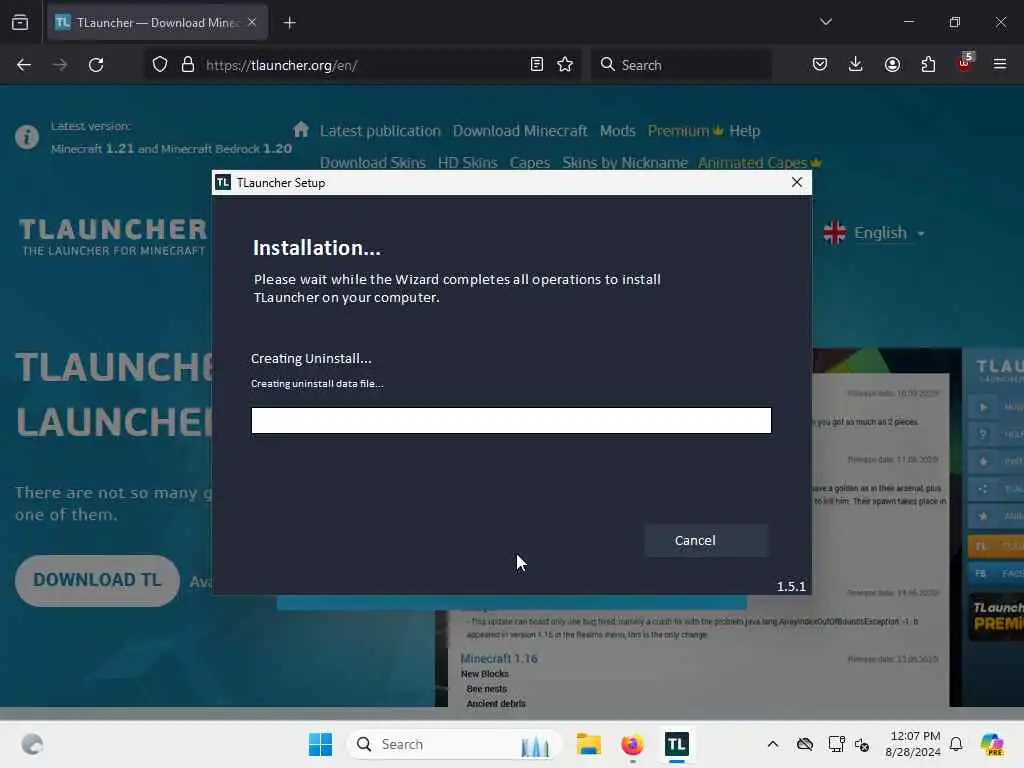Image resolution: width=1024 pixels, height=768 pixels.
Task: Open Animated Capes link
Action: 760,162
